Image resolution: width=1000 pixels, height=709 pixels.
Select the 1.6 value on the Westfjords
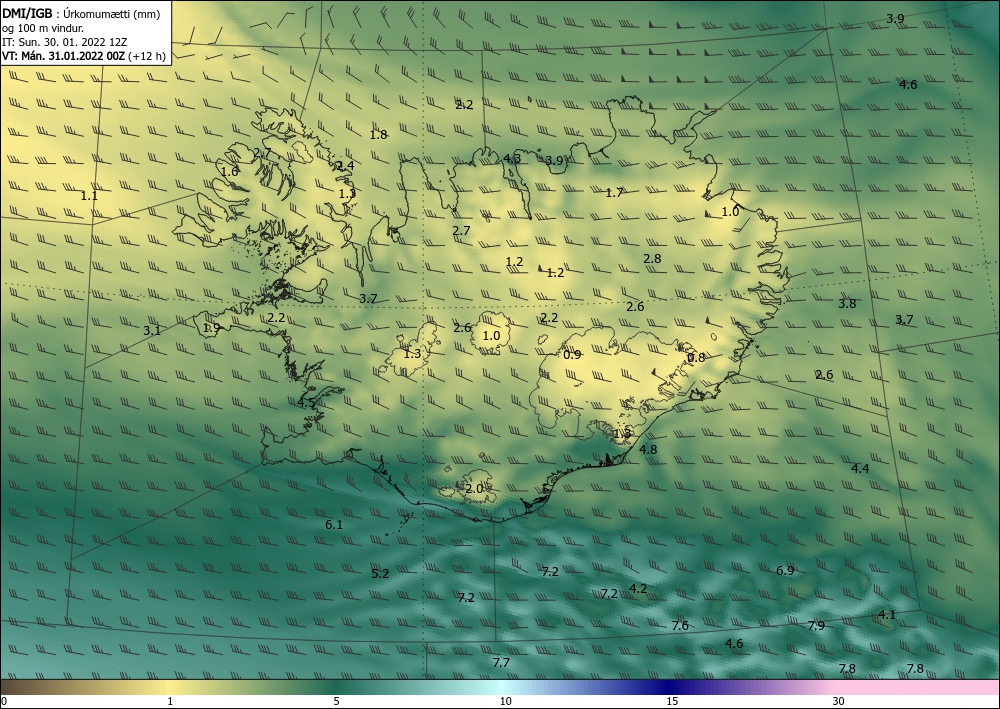[x=230, y=172]
